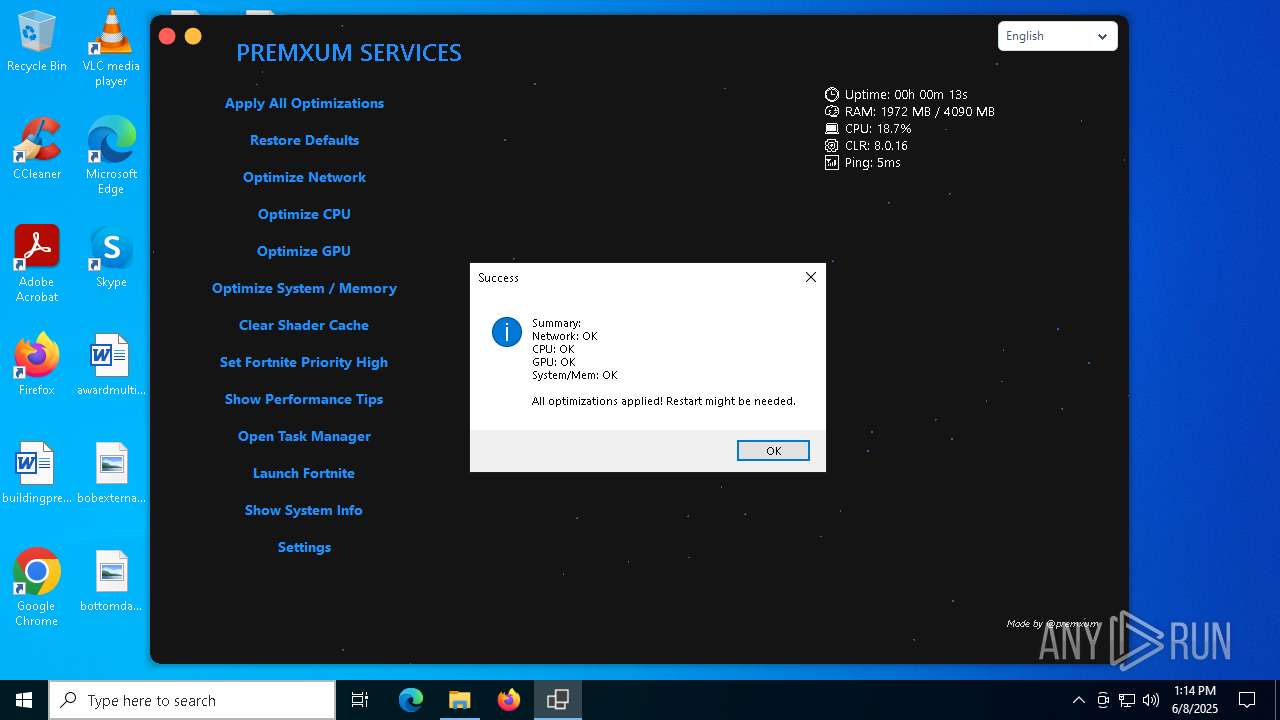Select Optimize GPU
Screen dimensions: 1280x720
pyautogui.click(x=304, y=251)
